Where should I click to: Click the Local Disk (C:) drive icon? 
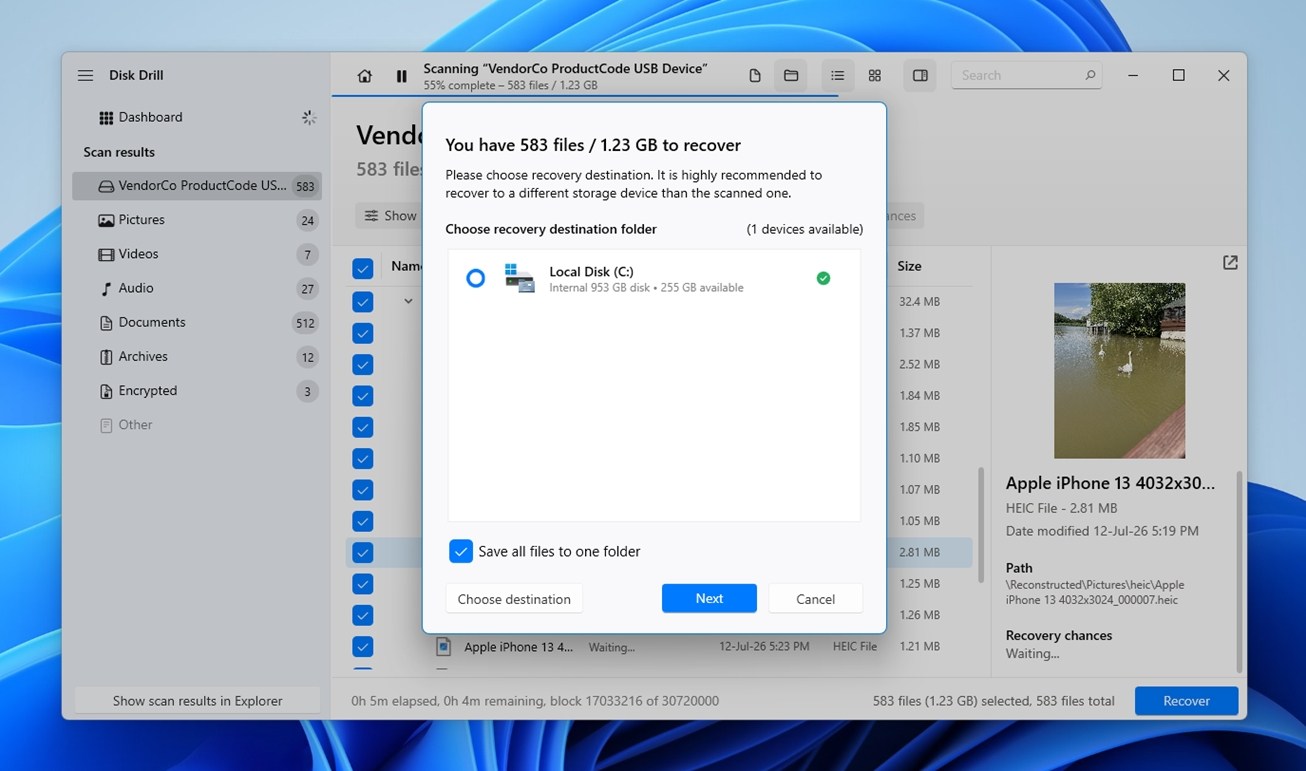click(x=519, y=278)
